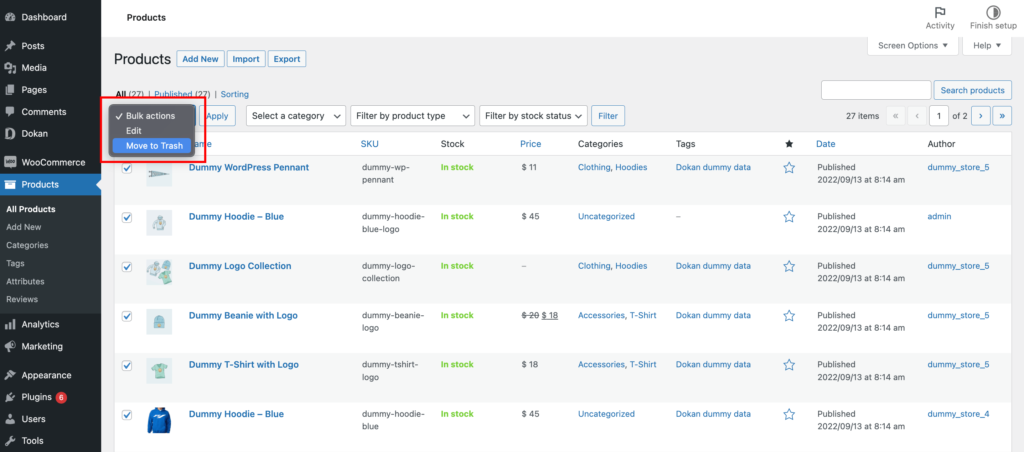Viewport: 1024px width, 452px height.
Task: Expand the Help panel
Action: (987, 46)
